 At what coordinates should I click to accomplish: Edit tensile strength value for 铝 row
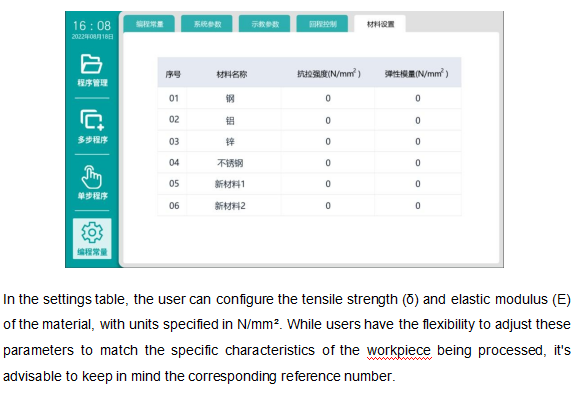point(328,120)
